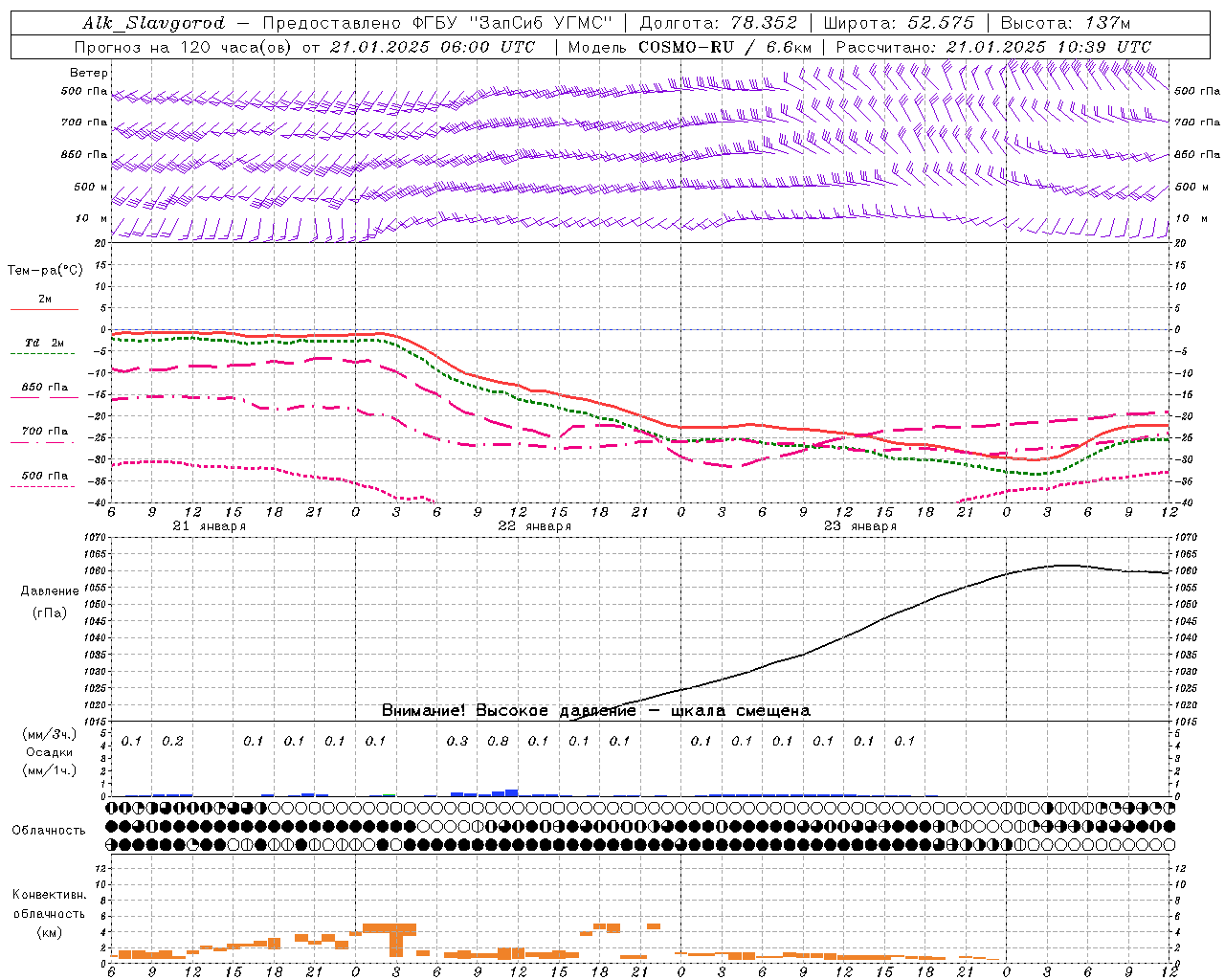This screenshot has width=1225, height=980.
Task: Select the 0.8 precipitation value
Action: [498, 741]
